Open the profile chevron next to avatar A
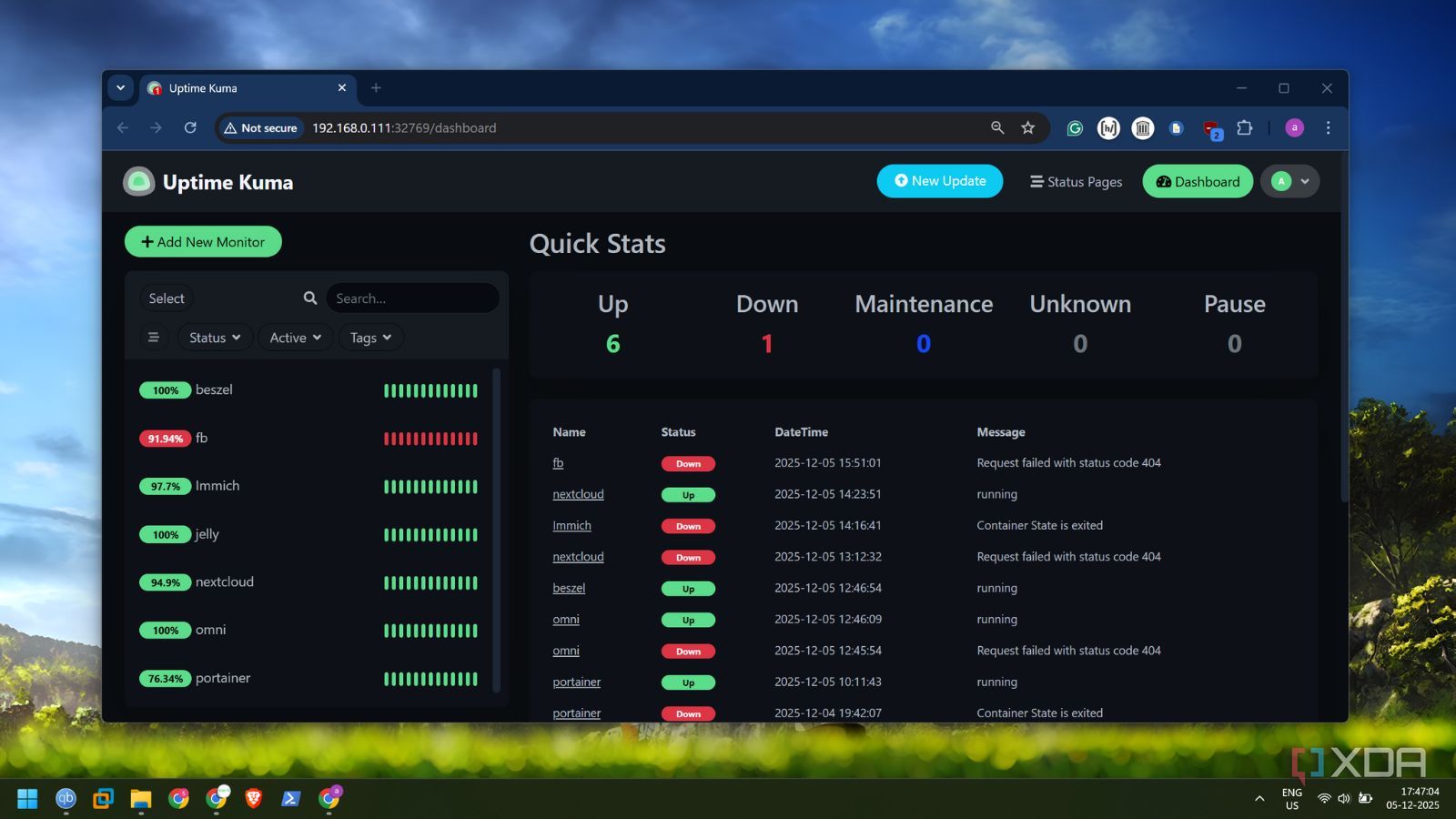1456x819 pixels. click(1303, 181)
